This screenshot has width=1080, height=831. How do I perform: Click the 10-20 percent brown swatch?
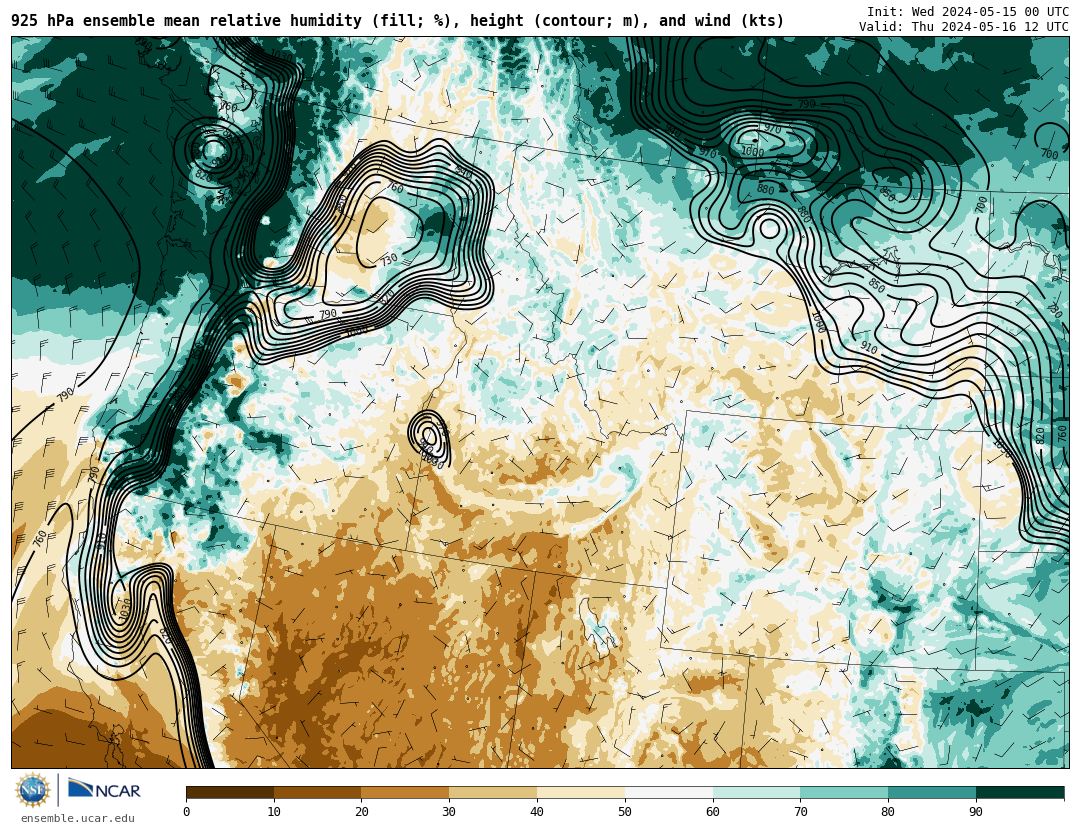point(318,792)
